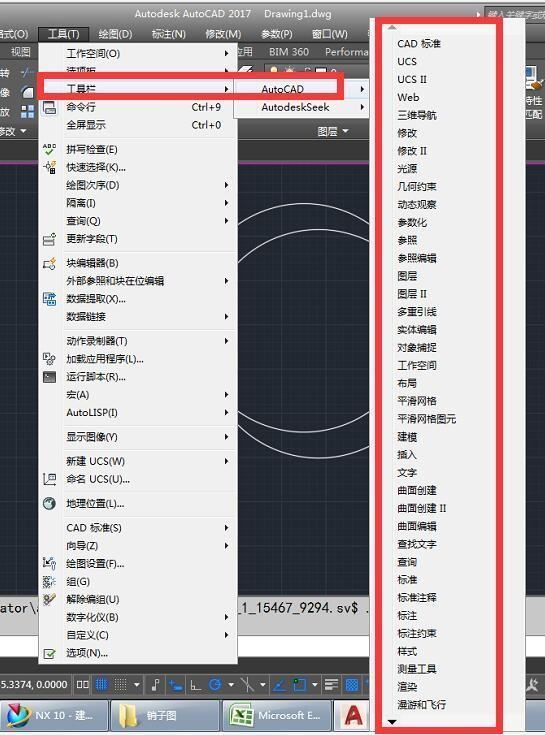
Task: Click the model space icon in status bar
Action: pos(82,685)
